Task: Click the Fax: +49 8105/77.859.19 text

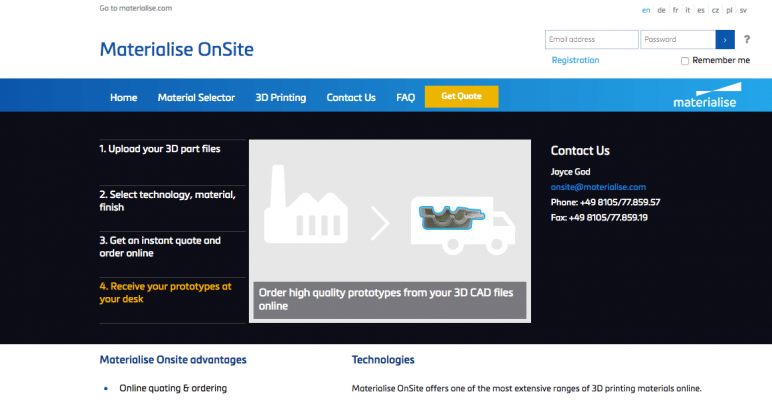Action: coord(599,217)
